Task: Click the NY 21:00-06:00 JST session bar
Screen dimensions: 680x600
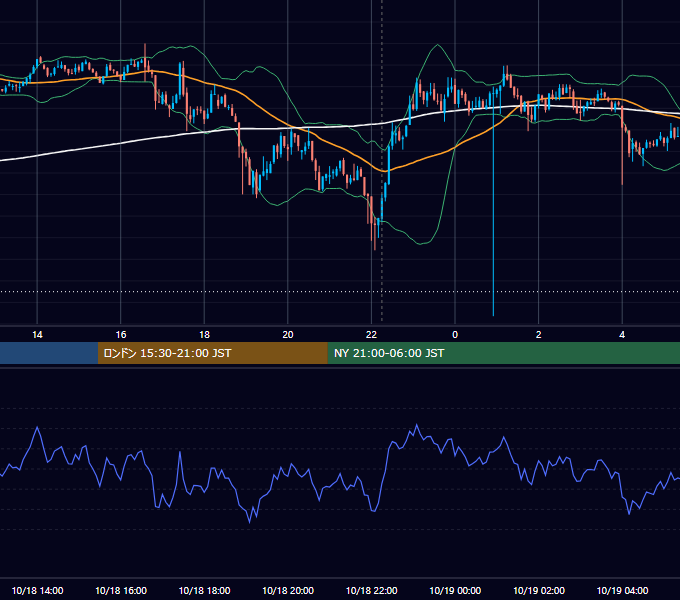Action: click(x=503, y=353)
